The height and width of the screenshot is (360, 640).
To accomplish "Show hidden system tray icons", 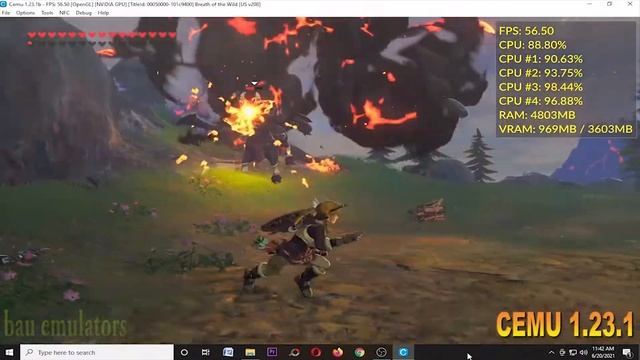I will click(551, 353).
